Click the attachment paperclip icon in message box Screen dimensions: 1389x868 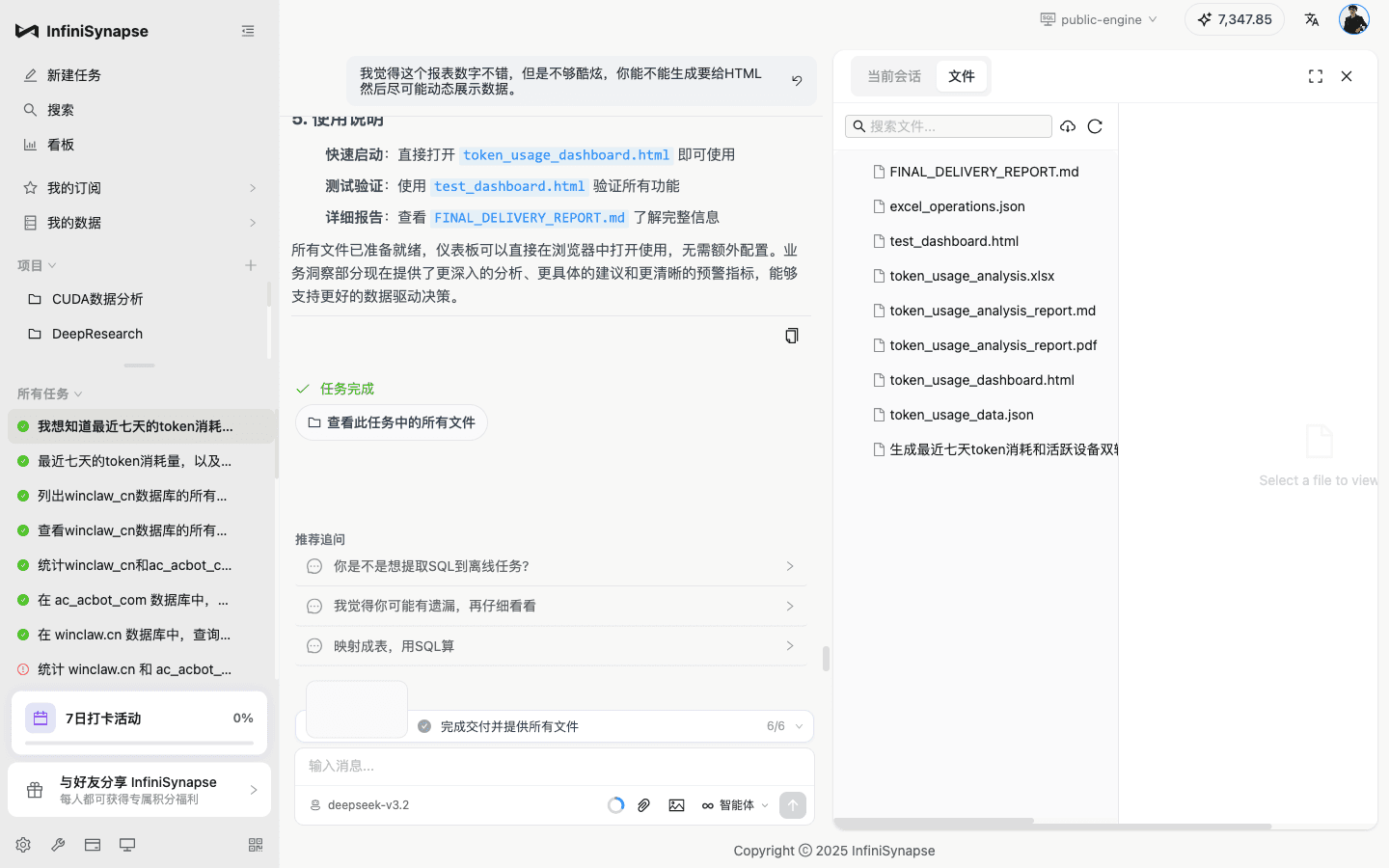643,804
